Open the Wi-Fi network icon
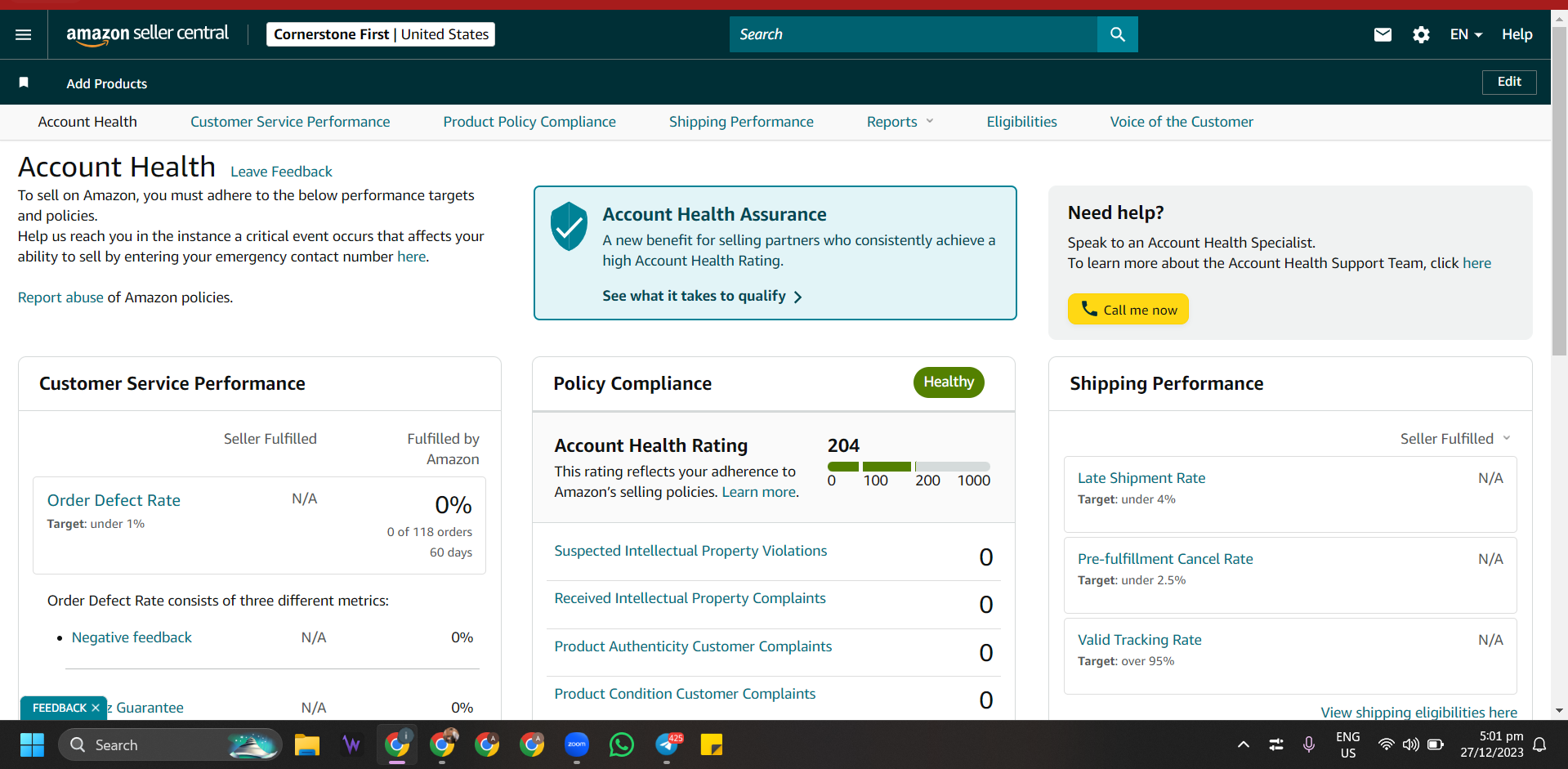The height and width of the screenshot is (769, 1568). click(x=1386, y=744)
